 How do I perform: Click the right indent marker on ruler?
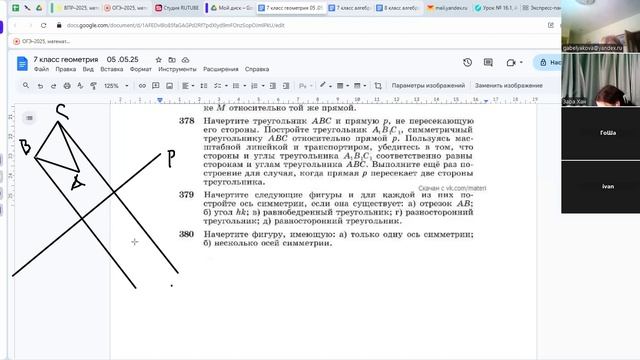[486, 100]
